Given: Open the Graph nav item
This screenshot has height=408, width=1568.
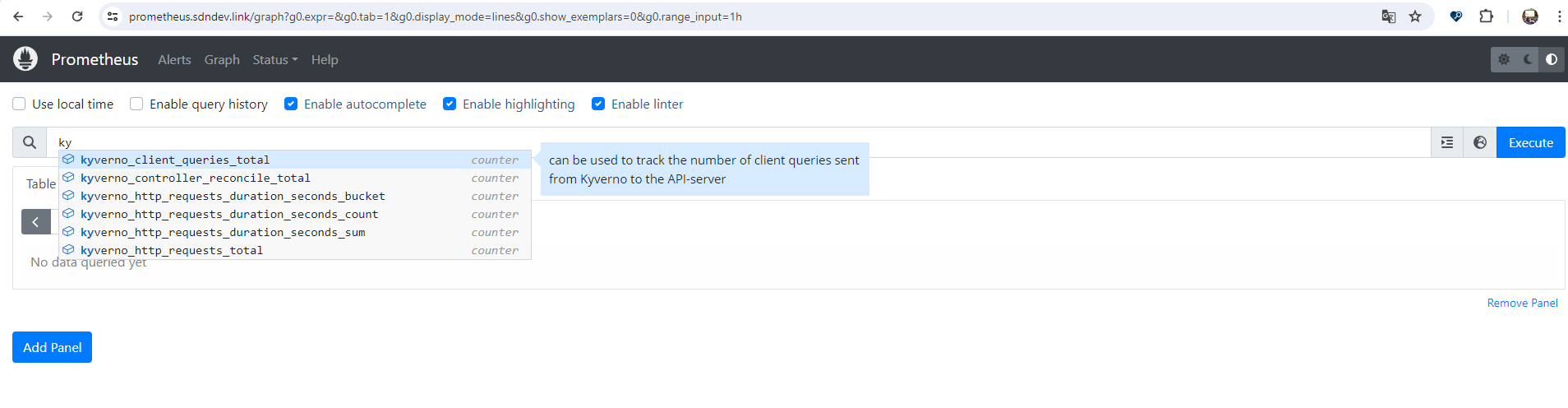Looking at the screenshot, I should (222, 59).
